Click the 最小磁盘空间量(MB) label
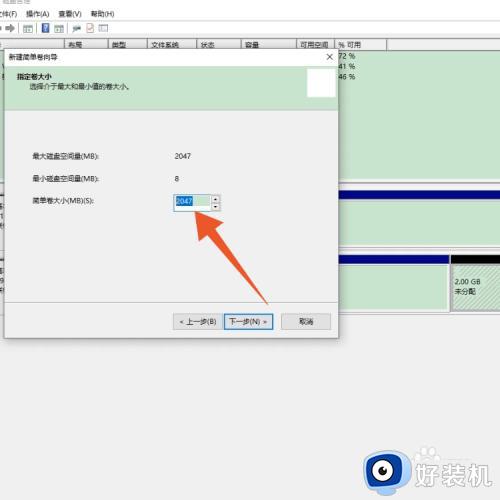500x500 pixels. (x=66, y=179)
